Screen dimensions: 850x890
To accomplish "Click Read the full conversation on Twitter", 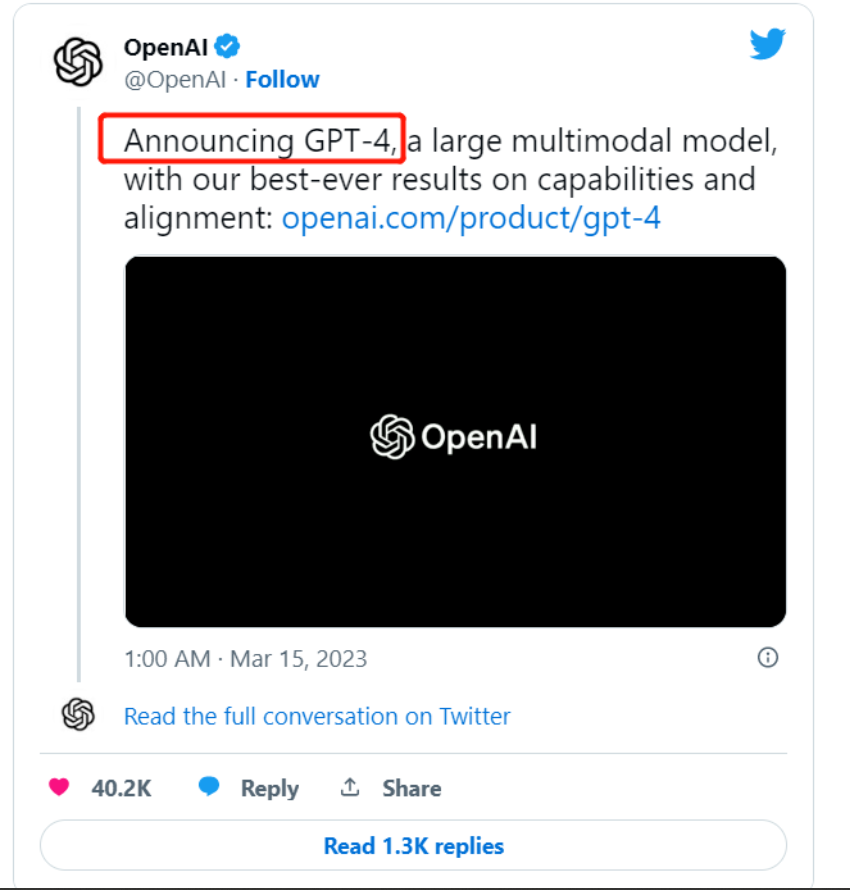I will point(317,716).
